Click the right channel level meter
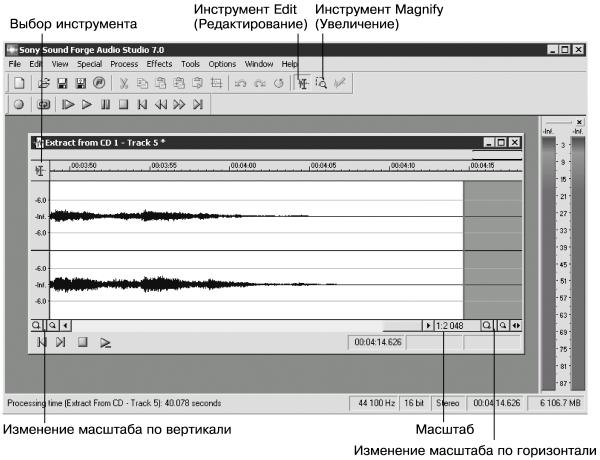 click(578, 263)
